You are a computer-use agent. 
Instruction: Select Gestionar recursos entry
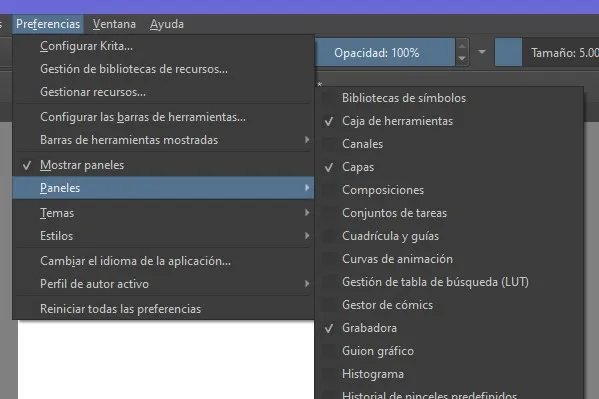point(163,92)
